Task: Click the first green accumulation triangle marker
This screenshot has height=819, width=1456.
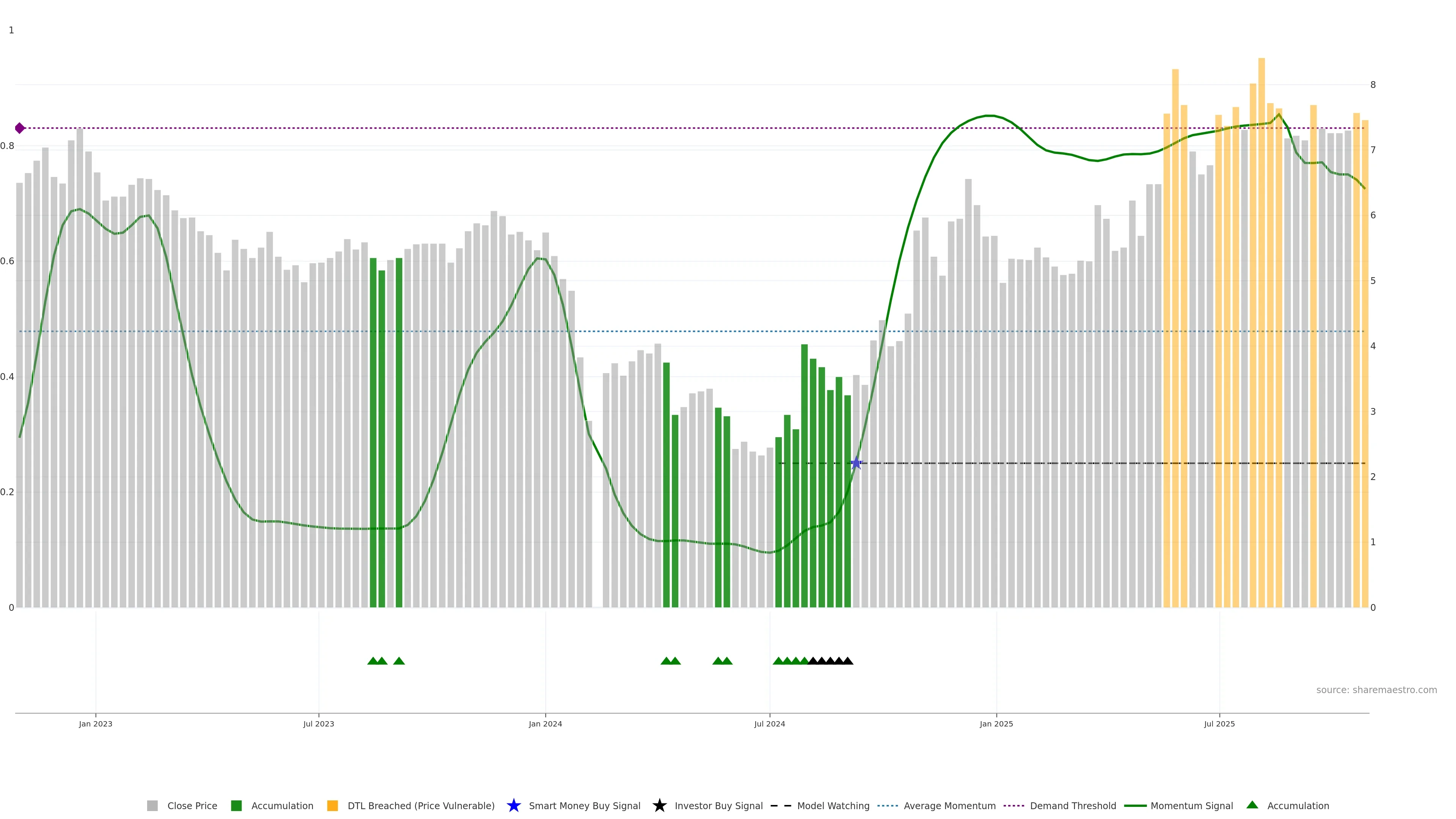Action: [x=372, y=661]
